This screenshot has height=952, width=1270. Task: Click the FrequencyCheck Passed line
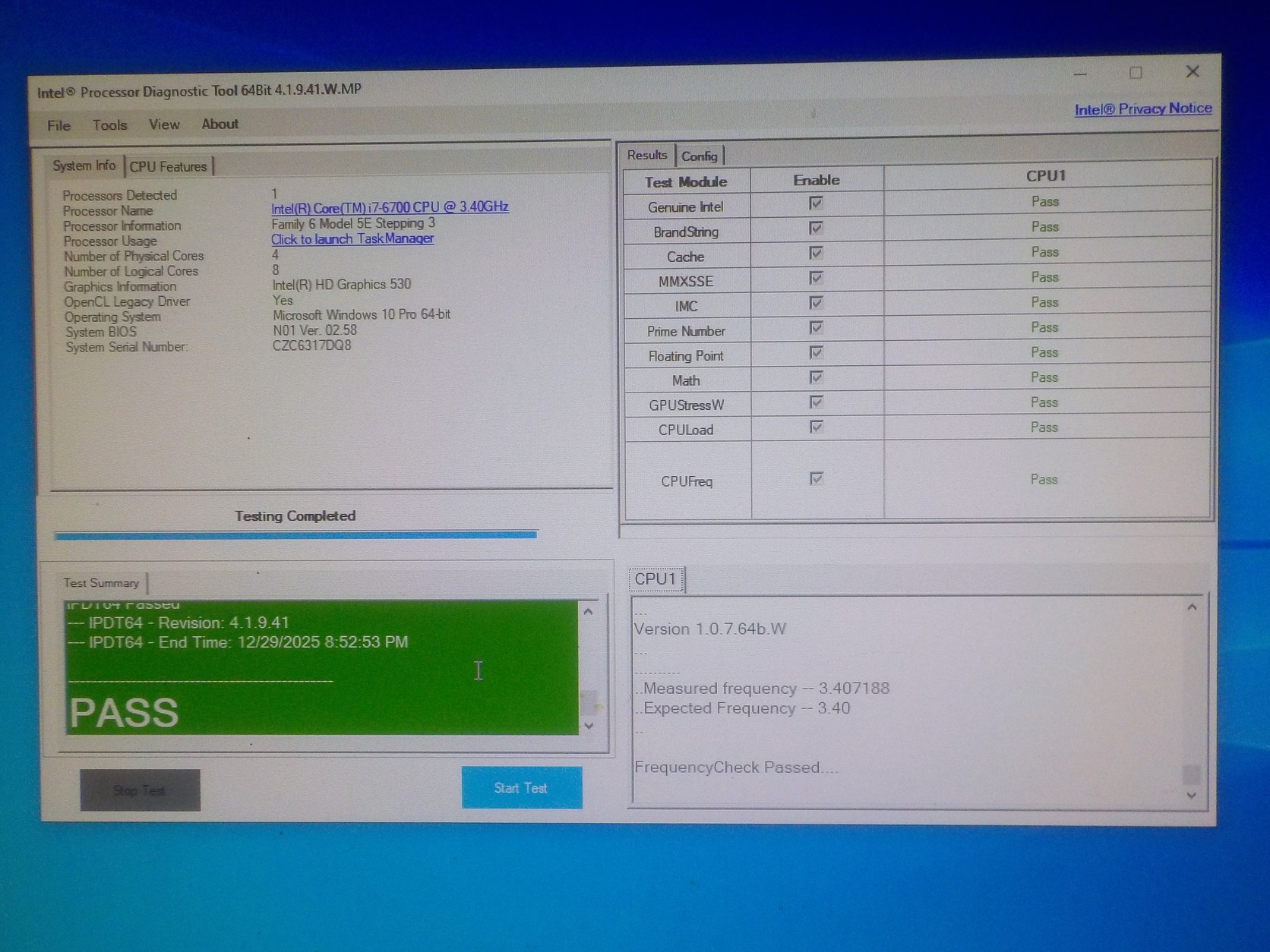pyautogui.click(x=736, y=768)
